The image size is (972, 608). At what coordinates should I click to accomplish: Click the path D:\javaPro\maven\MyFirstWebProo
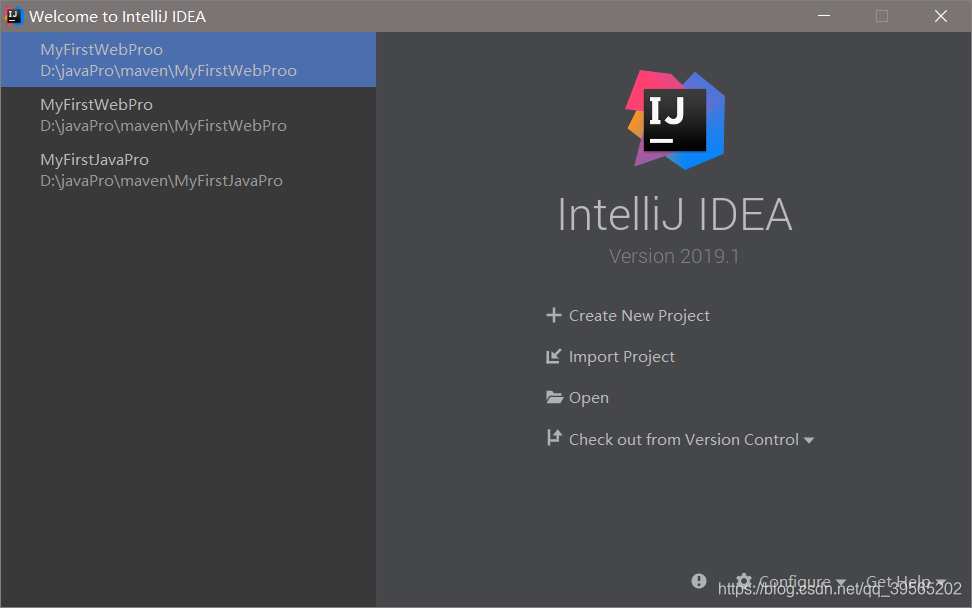point(169,71)
